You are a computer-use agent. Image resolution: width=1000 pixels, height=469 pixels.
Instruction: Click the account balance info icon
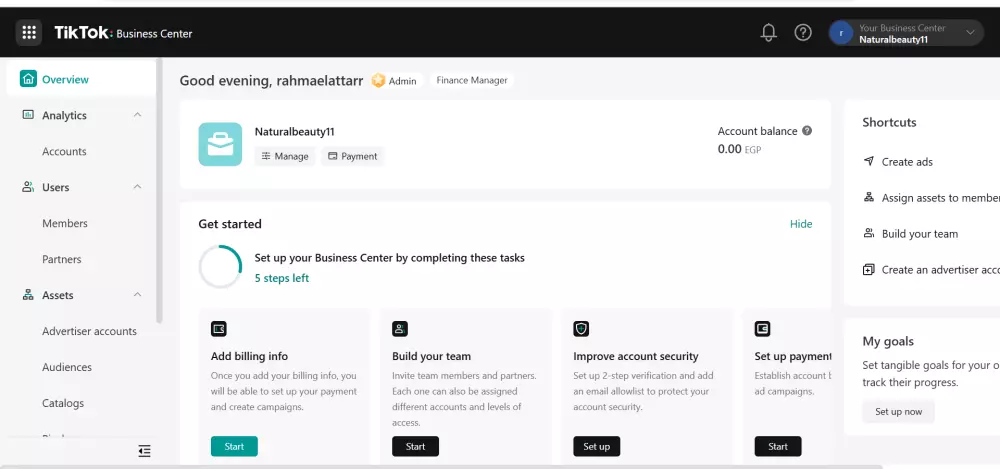[x=807, y=131]
